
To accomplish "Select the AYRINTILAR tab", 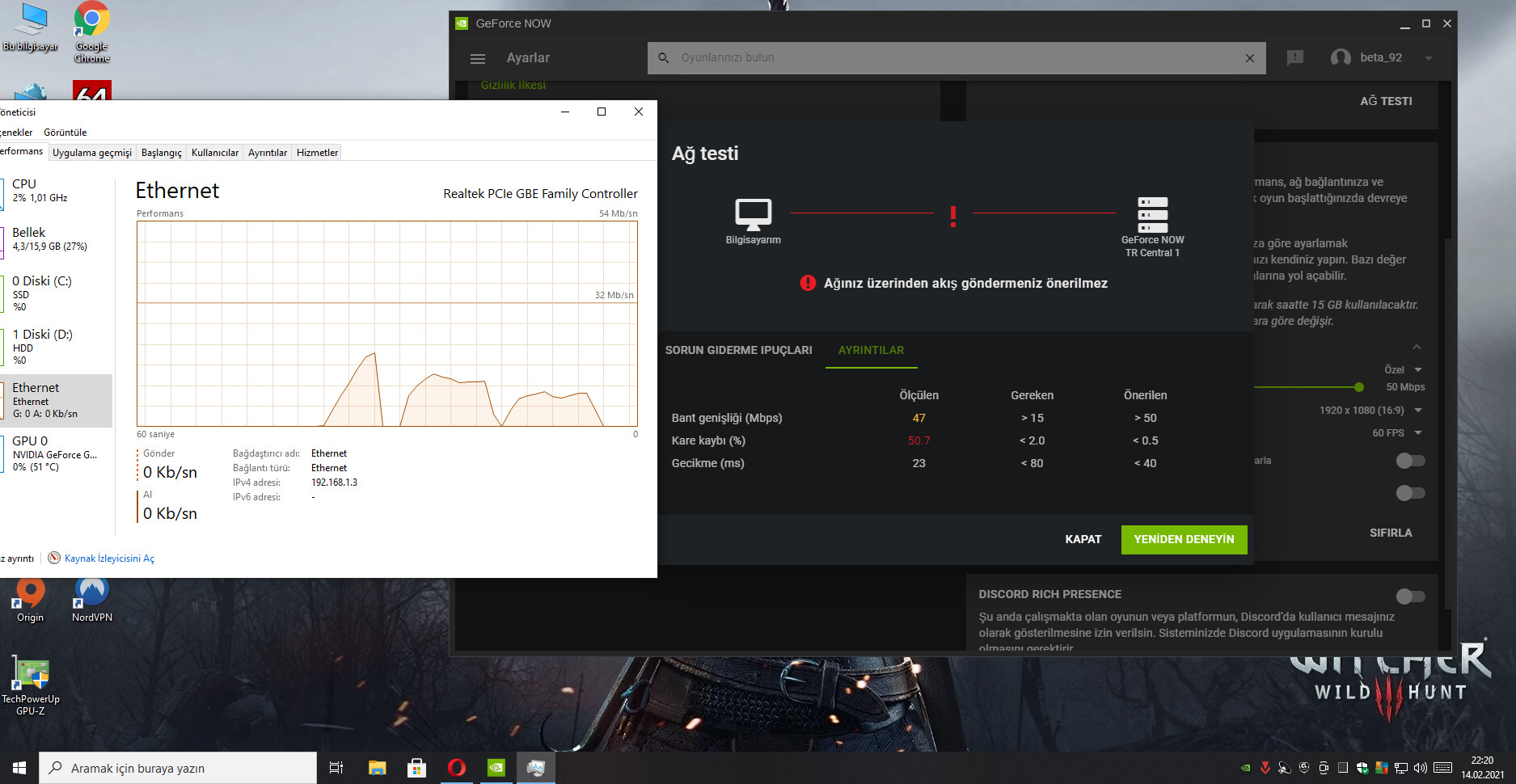I will point(871,350).
